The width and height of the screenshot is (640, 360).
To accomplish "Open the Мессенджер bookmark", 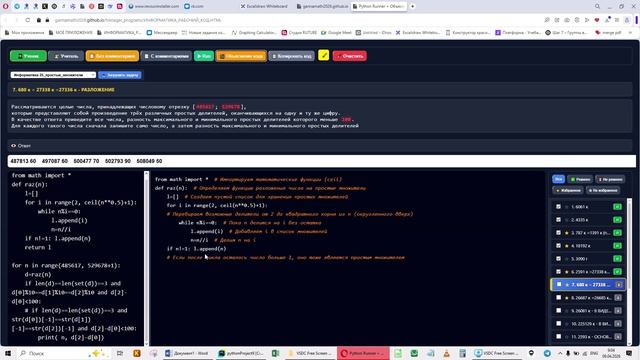I will [162, 33].
